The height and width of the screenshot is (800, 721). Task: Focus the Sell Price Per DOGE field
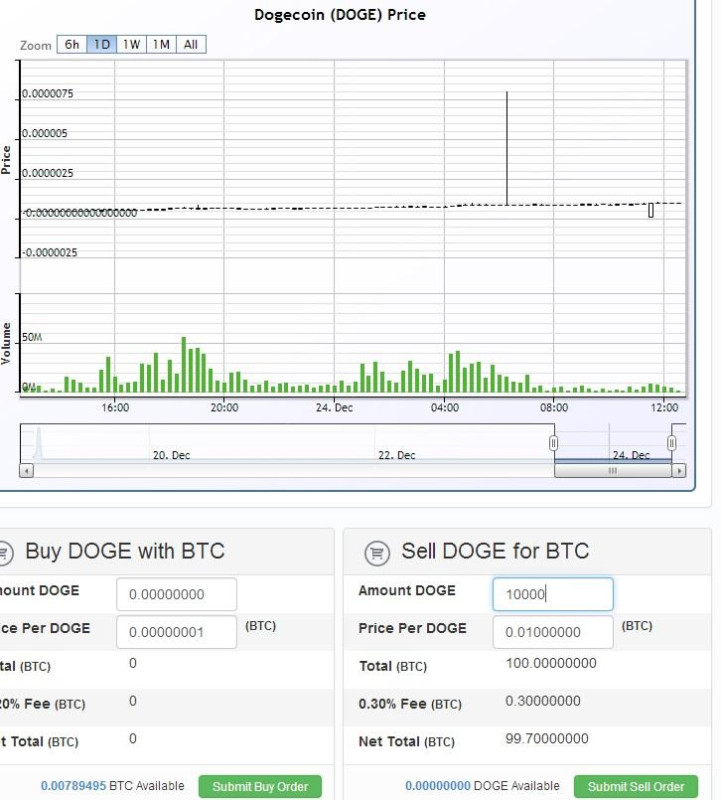[x=553, y=632]
